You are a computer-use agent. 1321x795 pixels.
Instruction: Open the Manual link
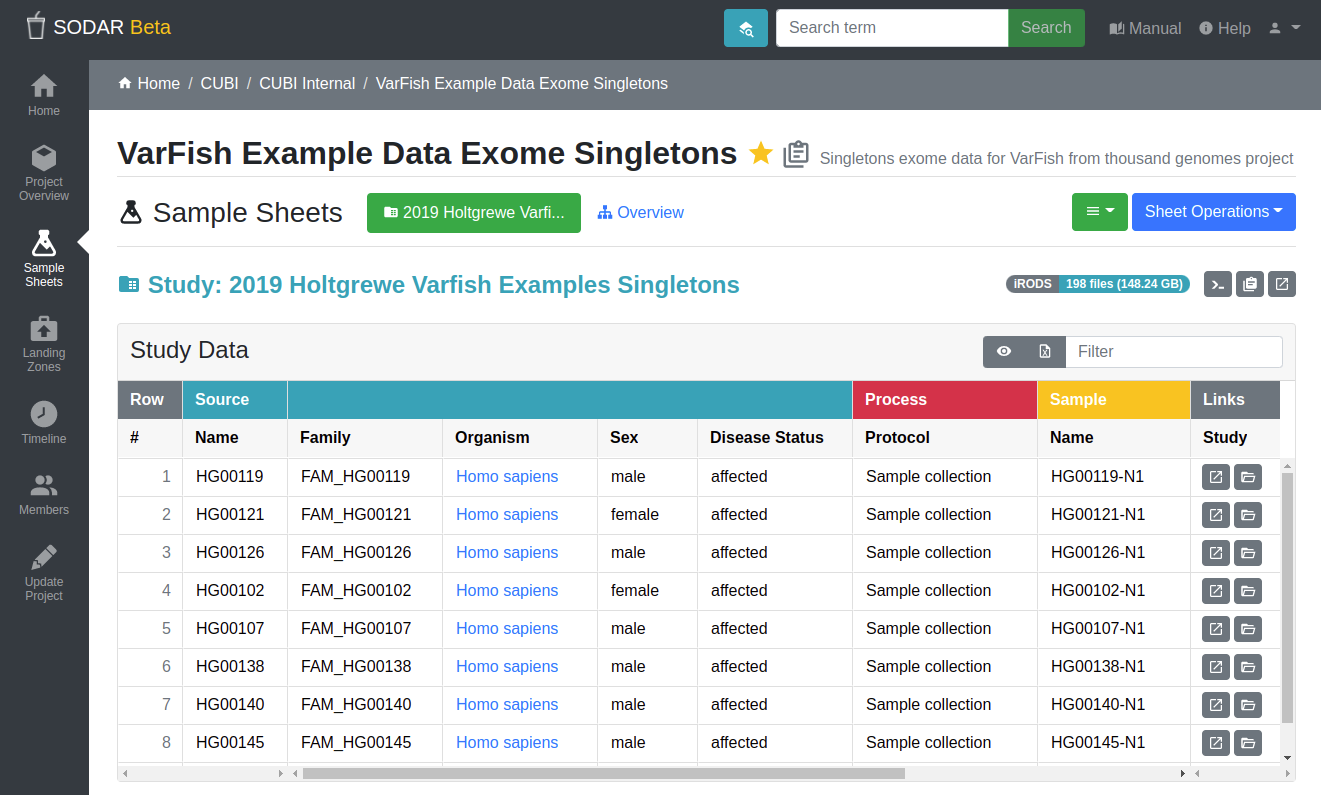[x=1145, y=28]
